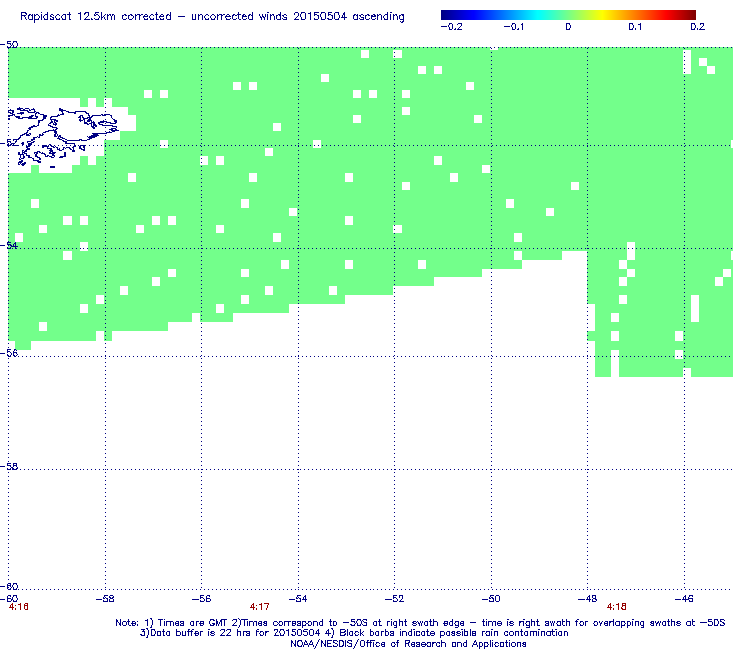Click the 0.2 colorbar label

pyautogui.click(x=698, y=27)
